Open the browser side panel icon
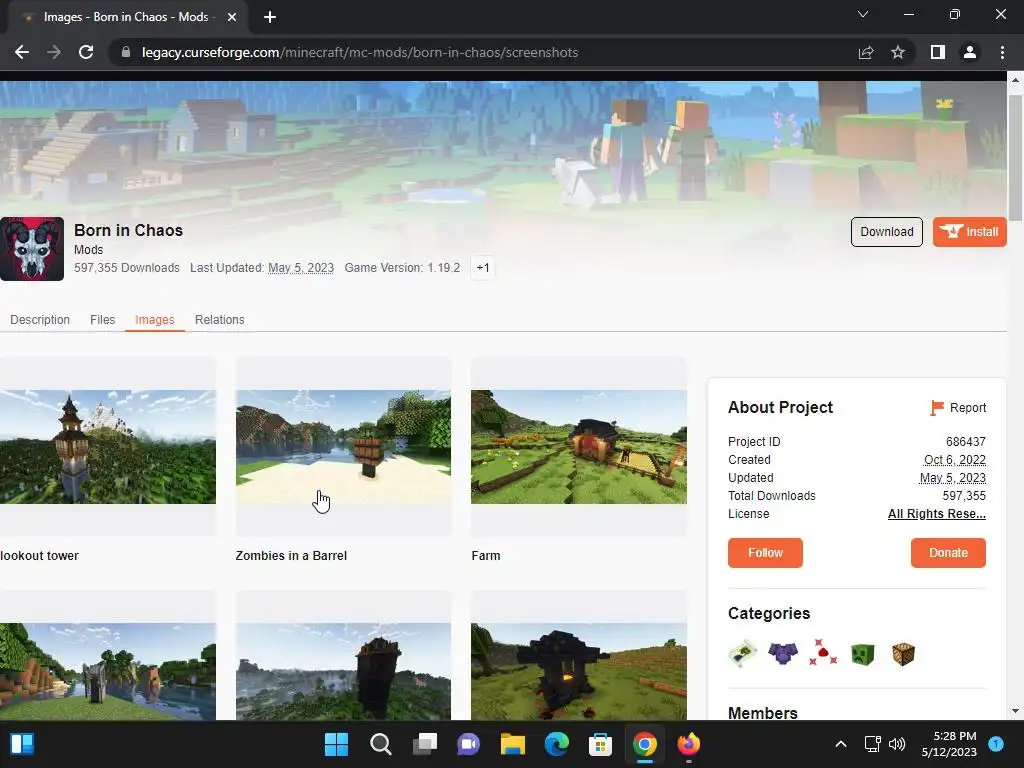Screen dimensions: 1024x768 [x=938, y=52]
